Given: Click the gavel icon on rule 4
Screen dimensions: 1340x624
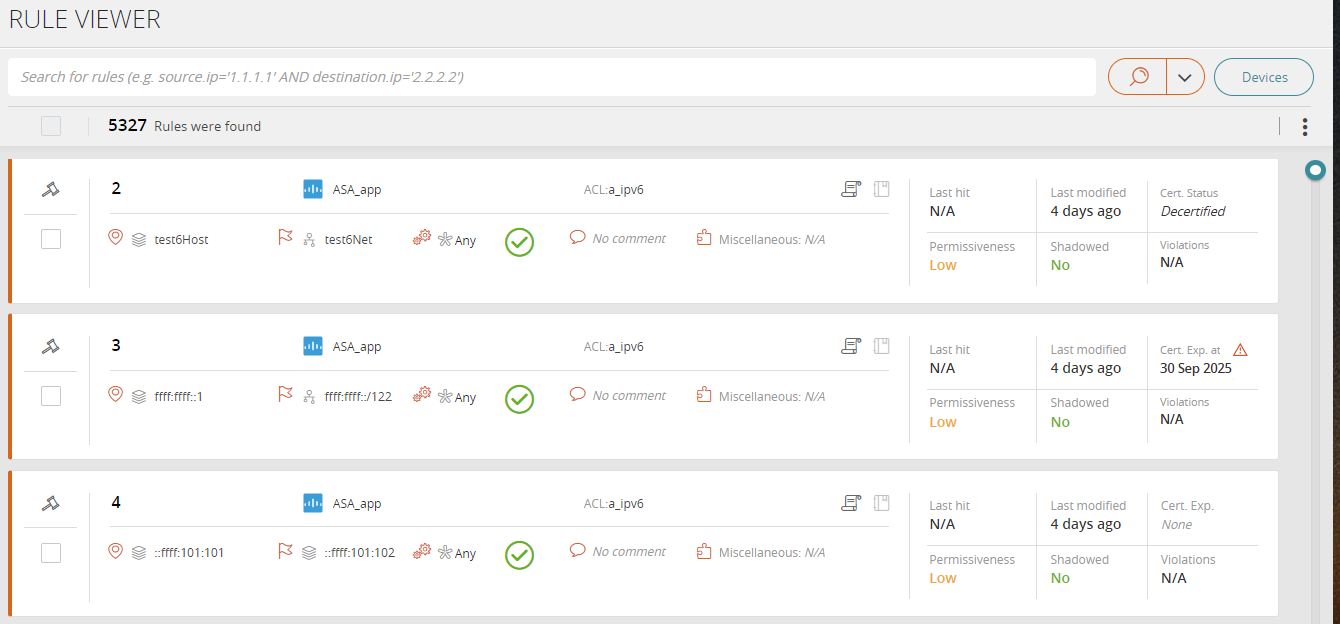Looking at the screenshot, I should [50, 503].
